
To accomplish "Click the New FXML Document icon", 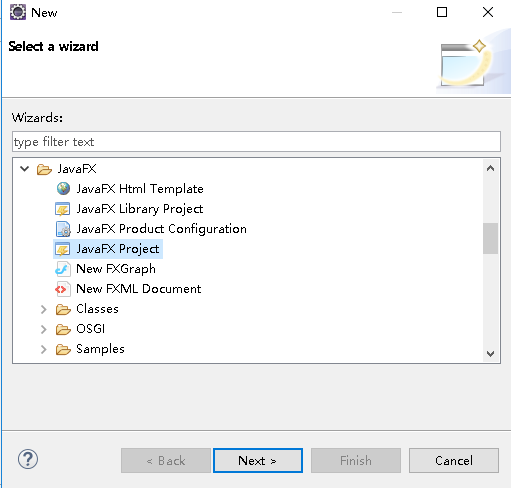I will tap(63, 289).
